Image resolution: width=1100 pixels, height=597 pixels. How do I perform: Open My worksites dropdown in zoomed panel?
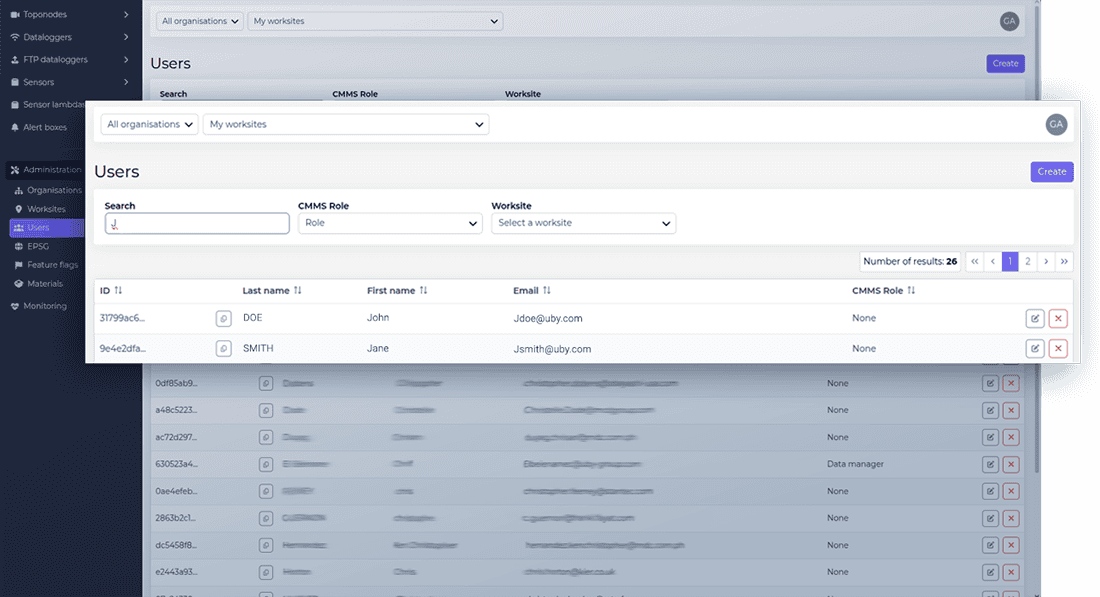point(346,124)
